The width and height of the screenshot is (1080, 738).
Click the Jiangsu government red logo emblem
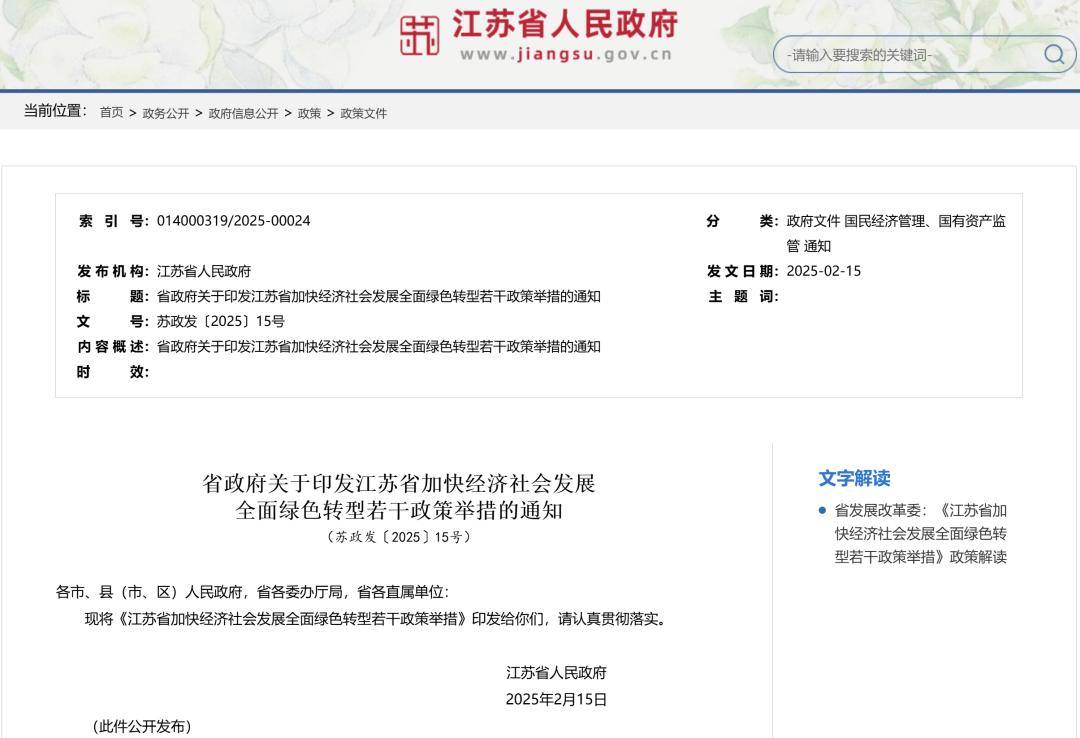click(x=419, y=35)
